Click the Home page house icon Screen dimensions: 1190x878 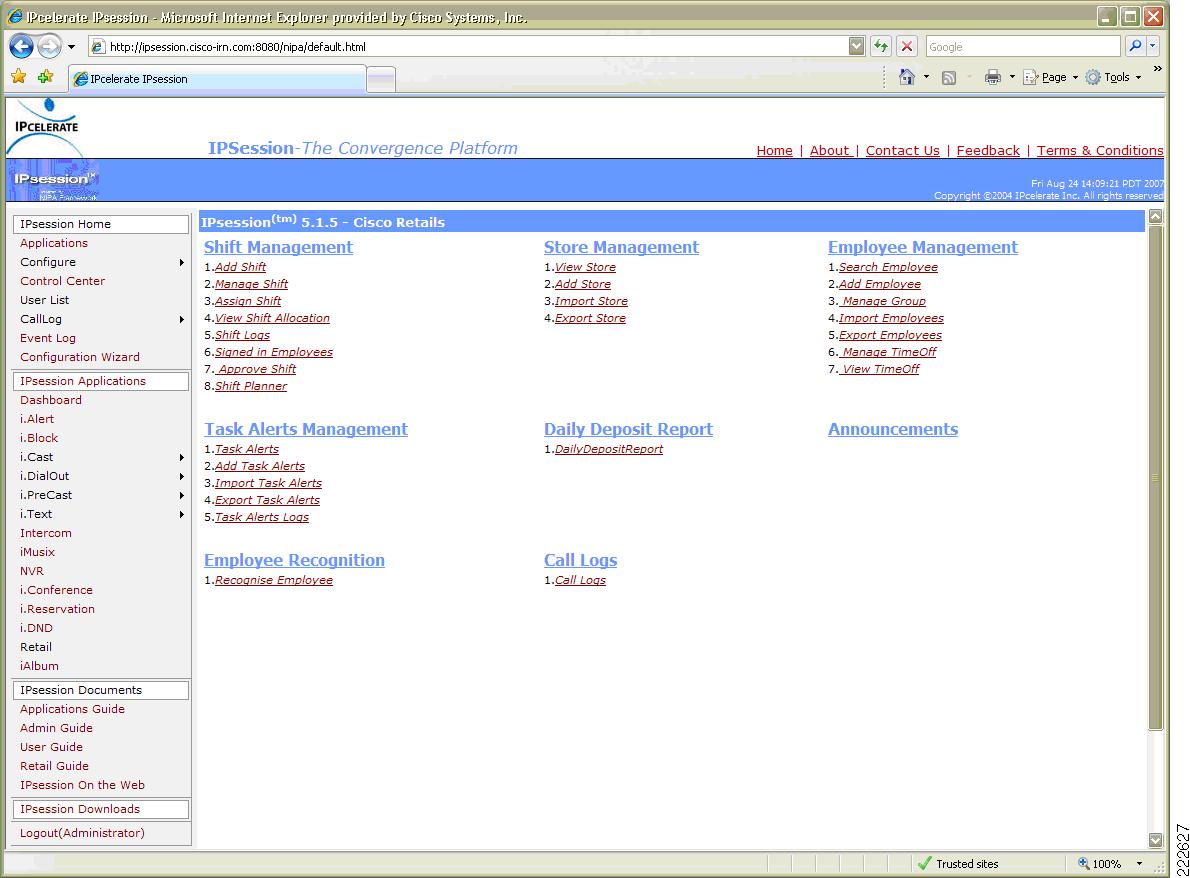coord(907,77)
